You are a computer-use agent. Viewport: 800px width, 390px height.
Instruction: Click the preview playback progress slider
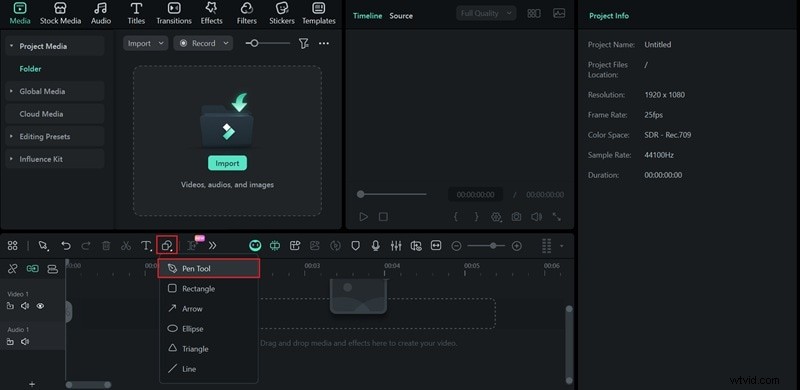(392, 194)
